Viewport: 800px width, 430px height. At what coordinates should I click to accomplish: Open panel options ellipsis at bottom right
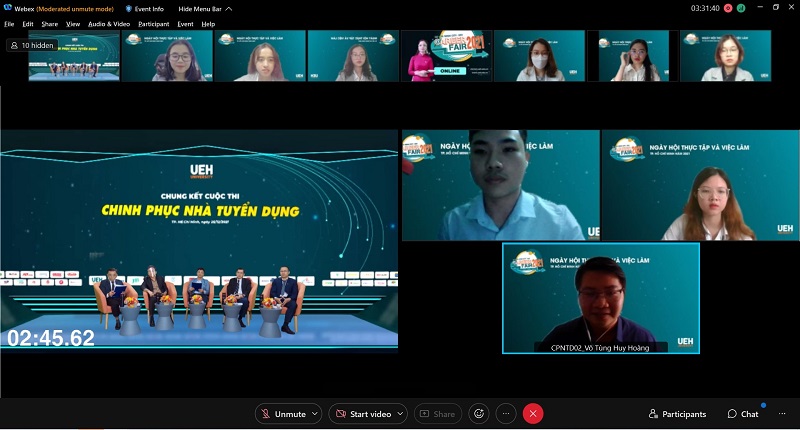[x=782, y=414]
